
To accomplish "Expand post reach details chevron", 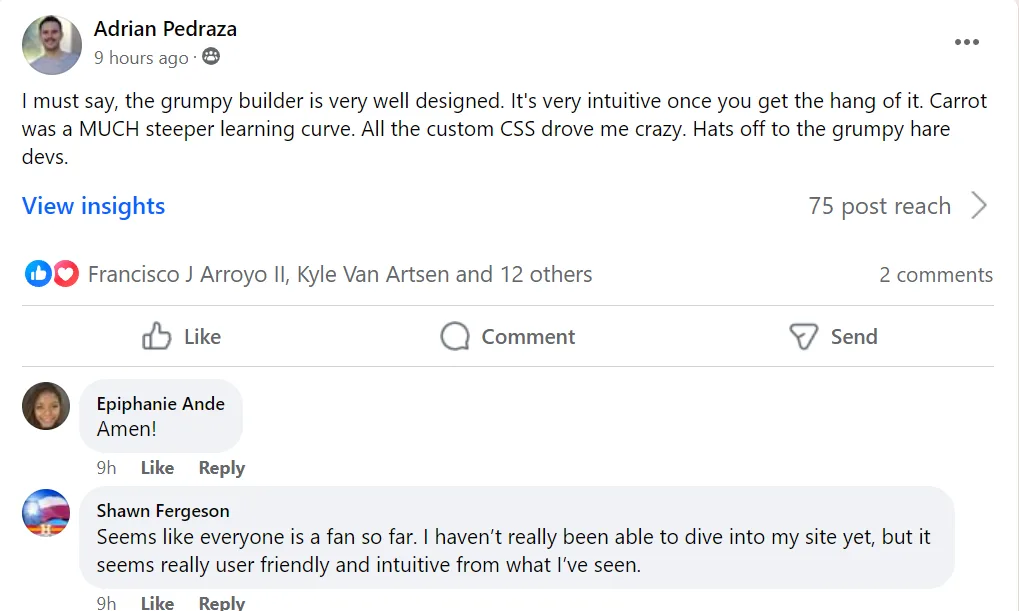I will click(x=979, y=206).
